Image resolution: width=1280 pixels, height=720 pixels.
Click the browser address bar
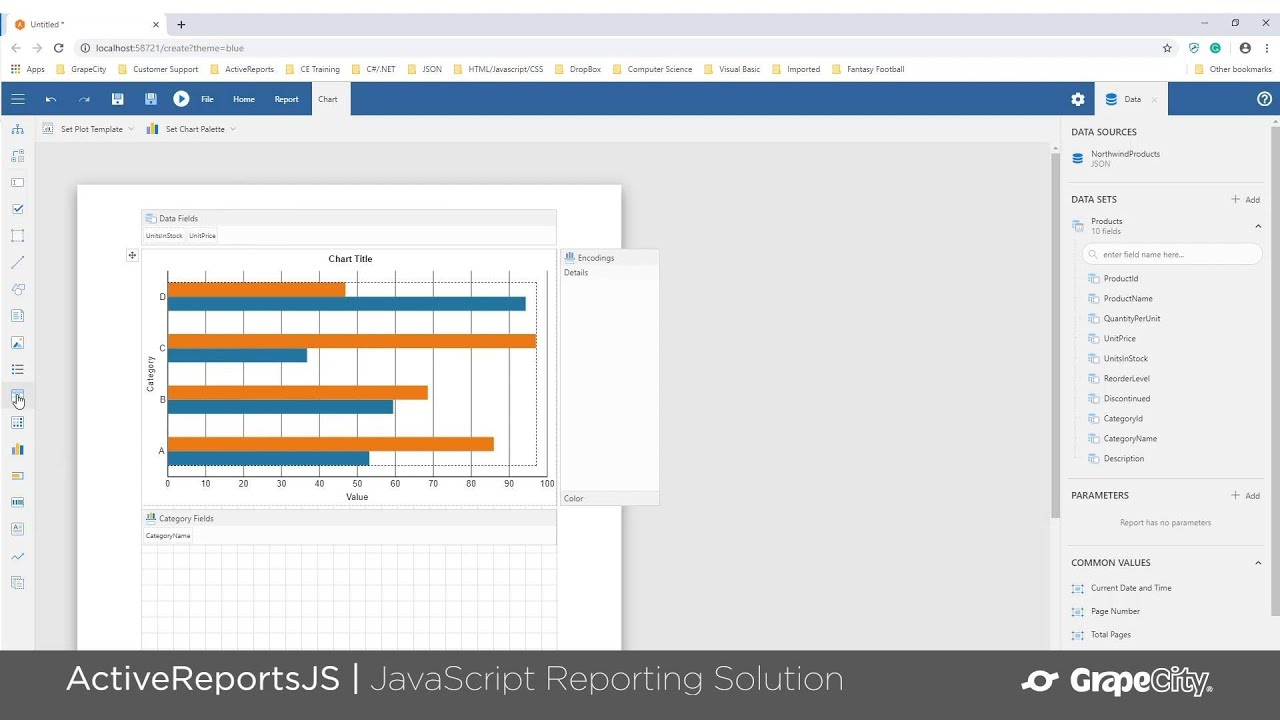620,48
